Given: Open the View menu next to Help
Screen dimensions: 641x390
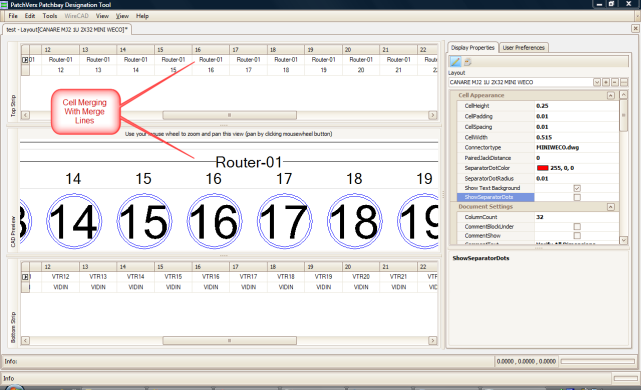Looking at the screenshot, I should [122, 16].
